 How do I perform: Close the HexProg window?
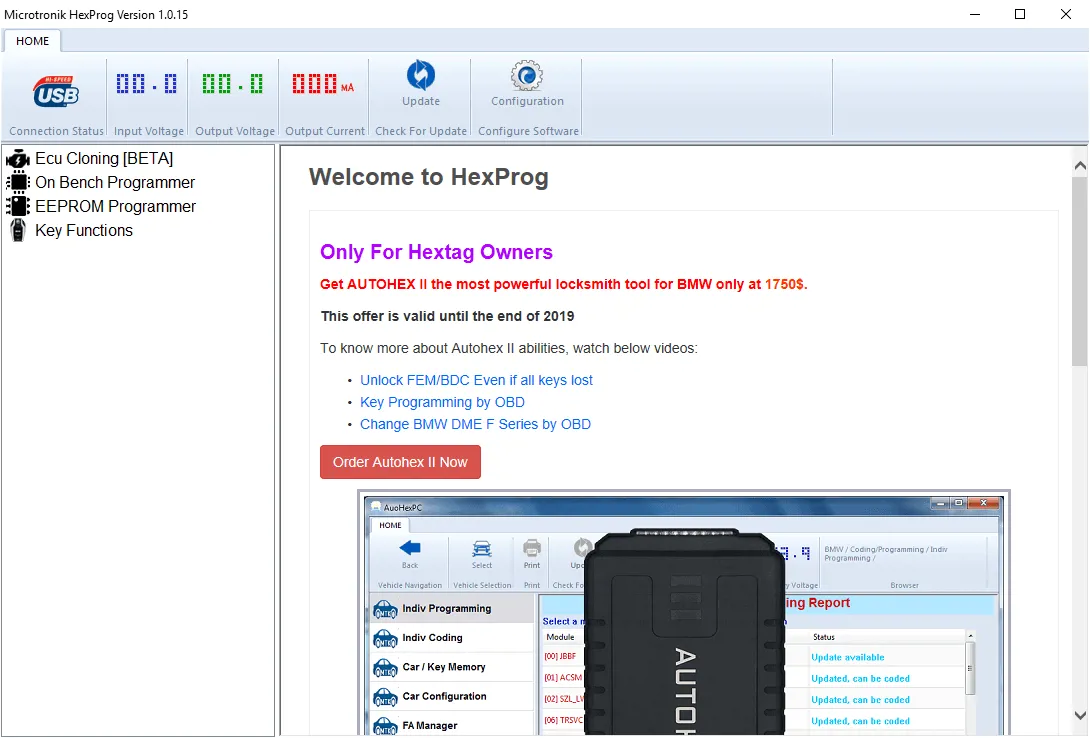click(x=1066, y=14)
